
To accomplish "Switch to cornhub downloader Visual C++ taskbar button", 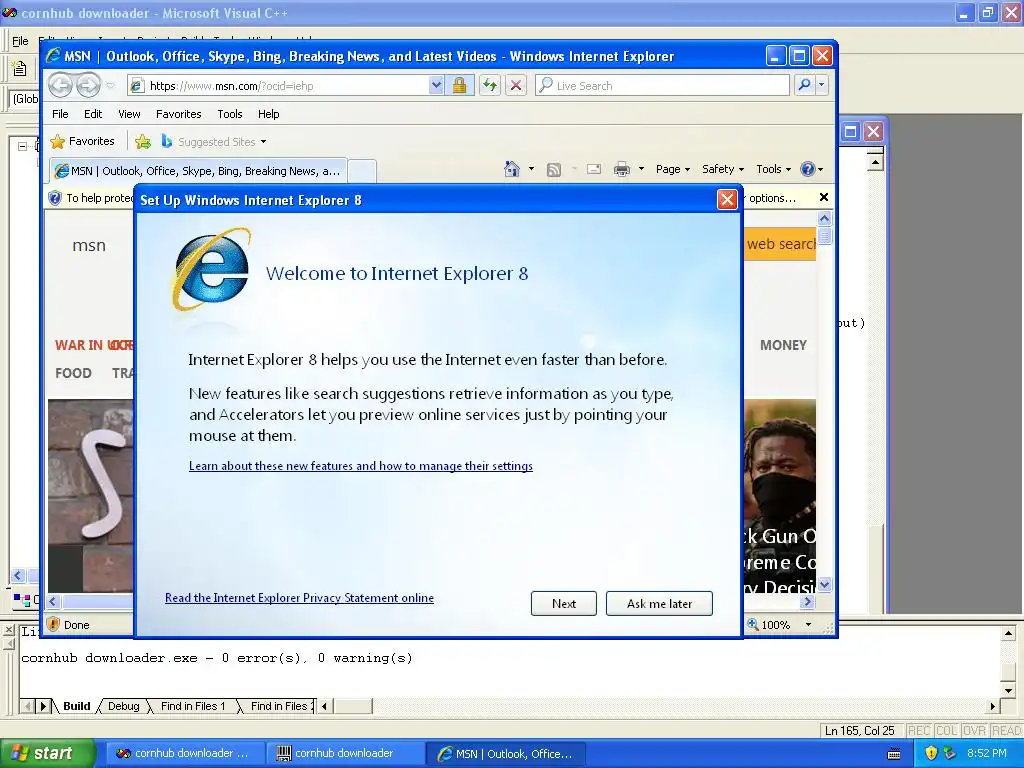I will point(185,754).
